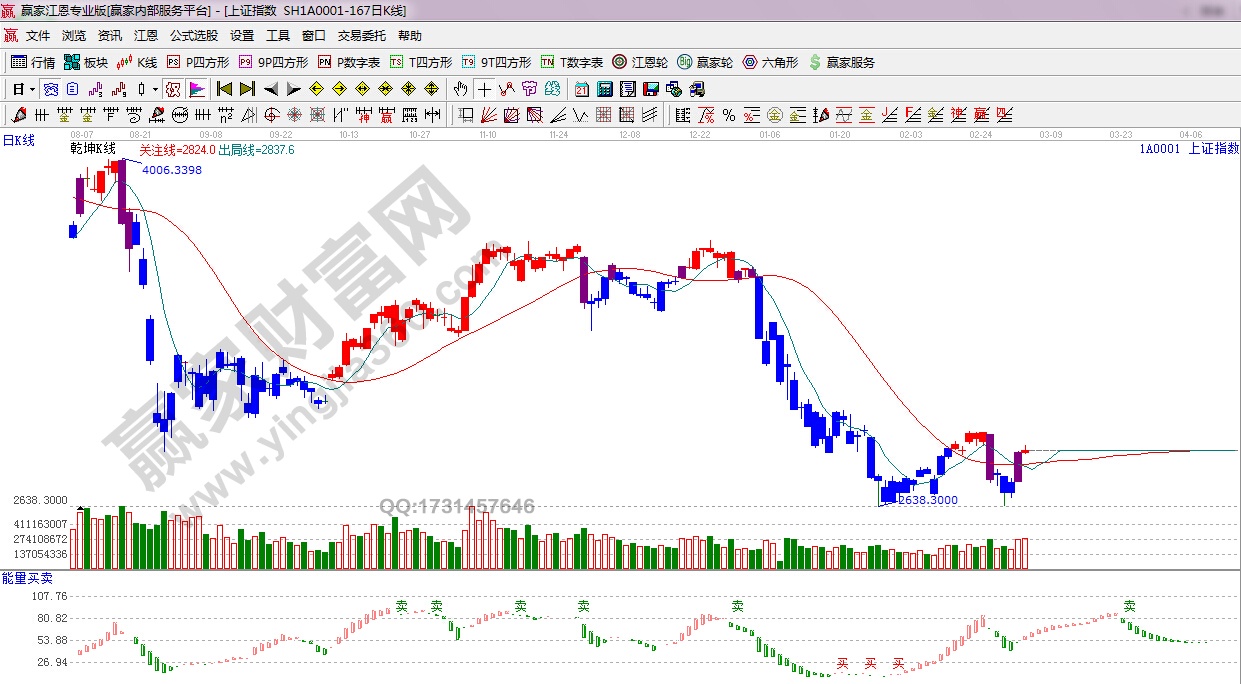The height and width of the screenshot is (684, 1241).
Task: Open the 帮助 menu
Action: point(410,35)
